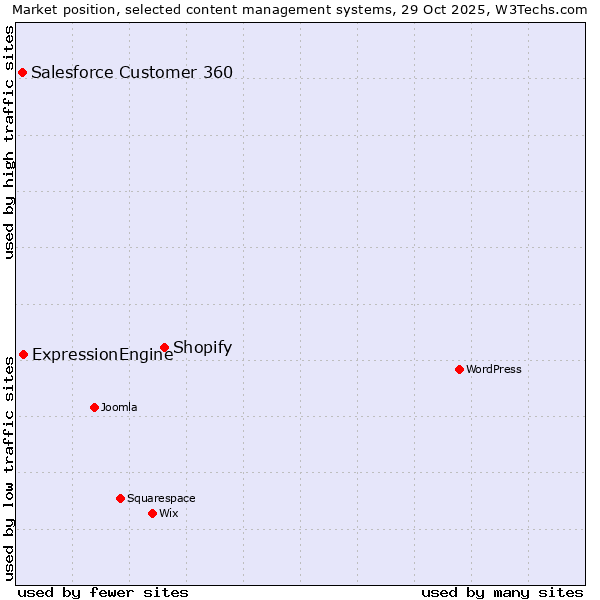Click the ExpressionEngine text label
600x600 pixels.
click(x=102, y=355)
